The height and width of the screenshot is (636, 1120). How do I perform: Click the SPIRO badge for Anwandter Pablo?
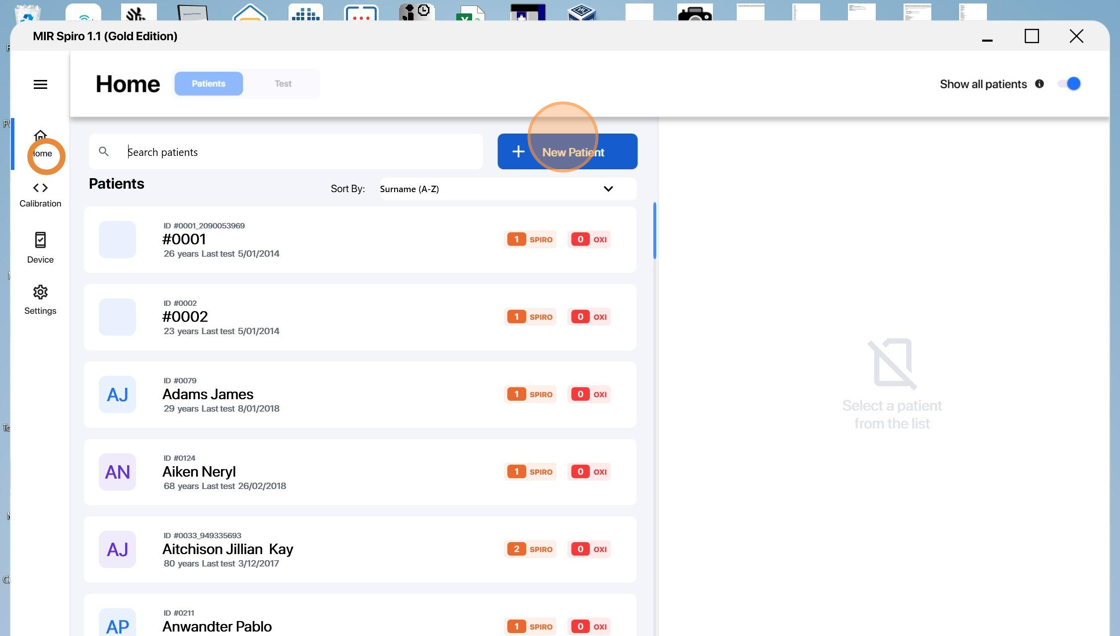coord(531,627)
